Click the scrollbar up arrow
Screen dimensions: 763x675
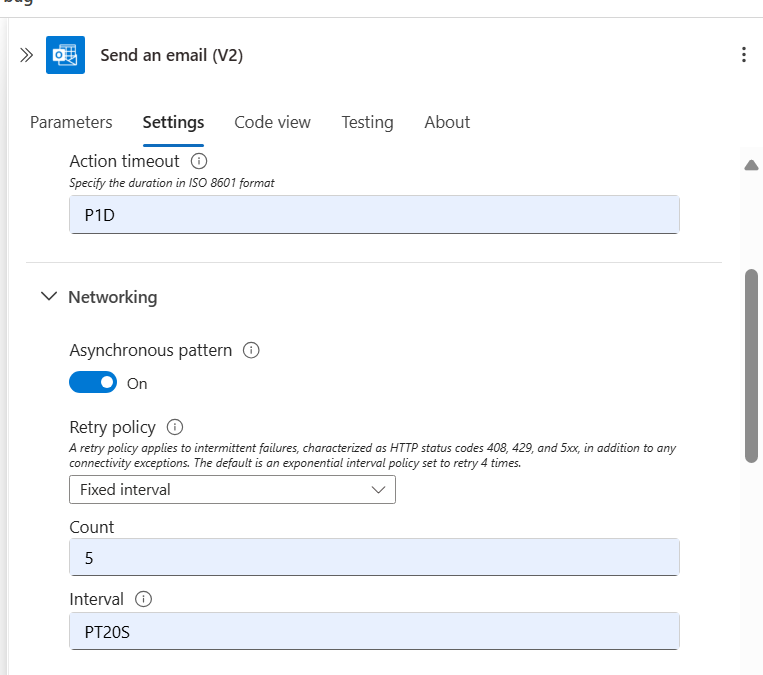coord(751,166)
